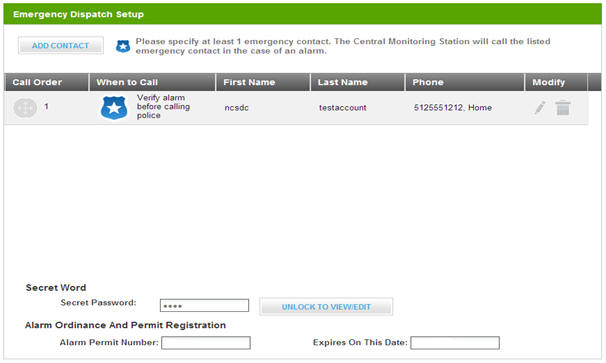Click the ADD CONTACT button
Screen dimensions: 606x363
pyautogui.click(x=61, y=46)
